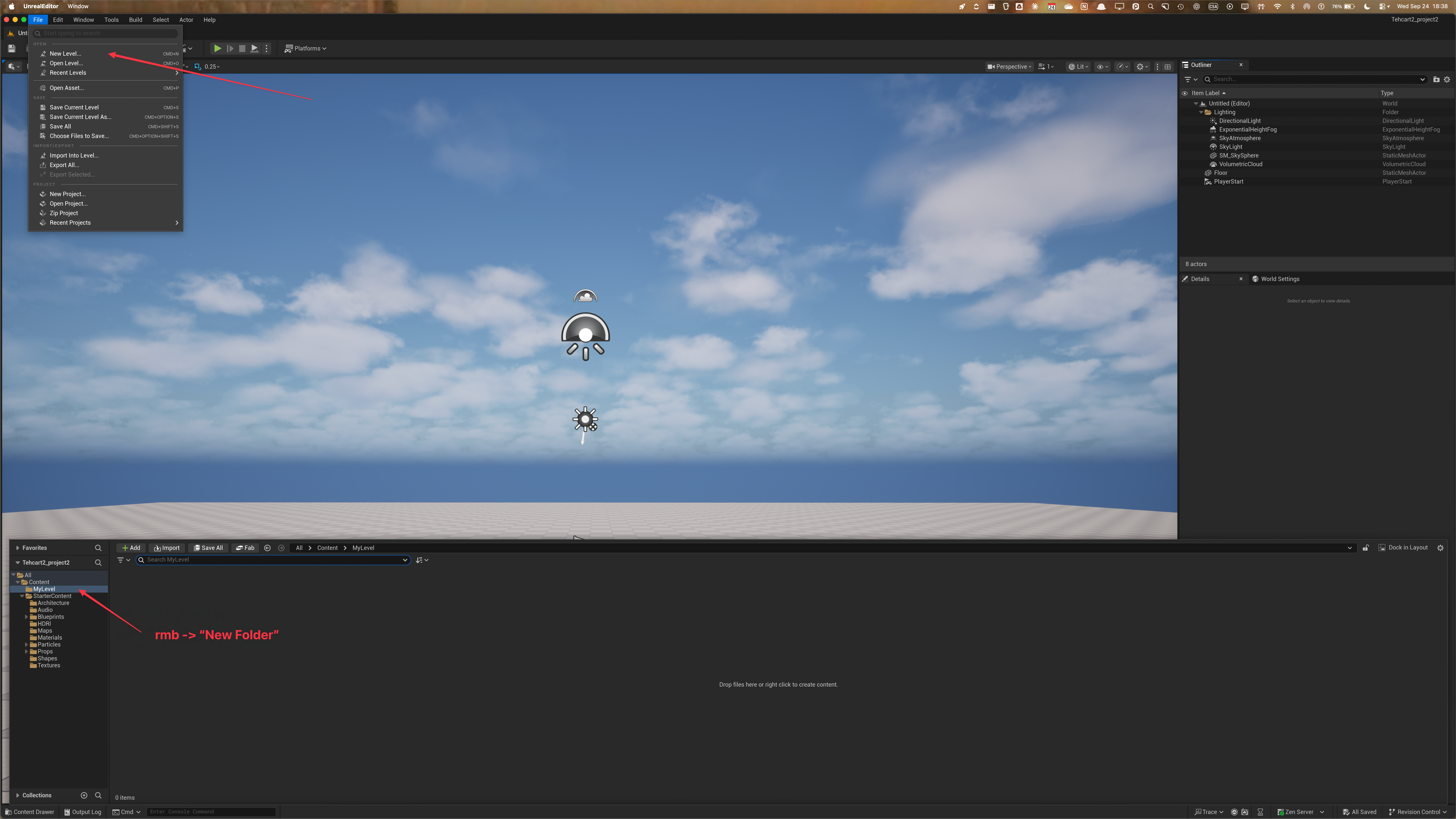Open the Lit view mode dropdown
Viewport: 1456px width, 819px height.
pos(1078,67)
